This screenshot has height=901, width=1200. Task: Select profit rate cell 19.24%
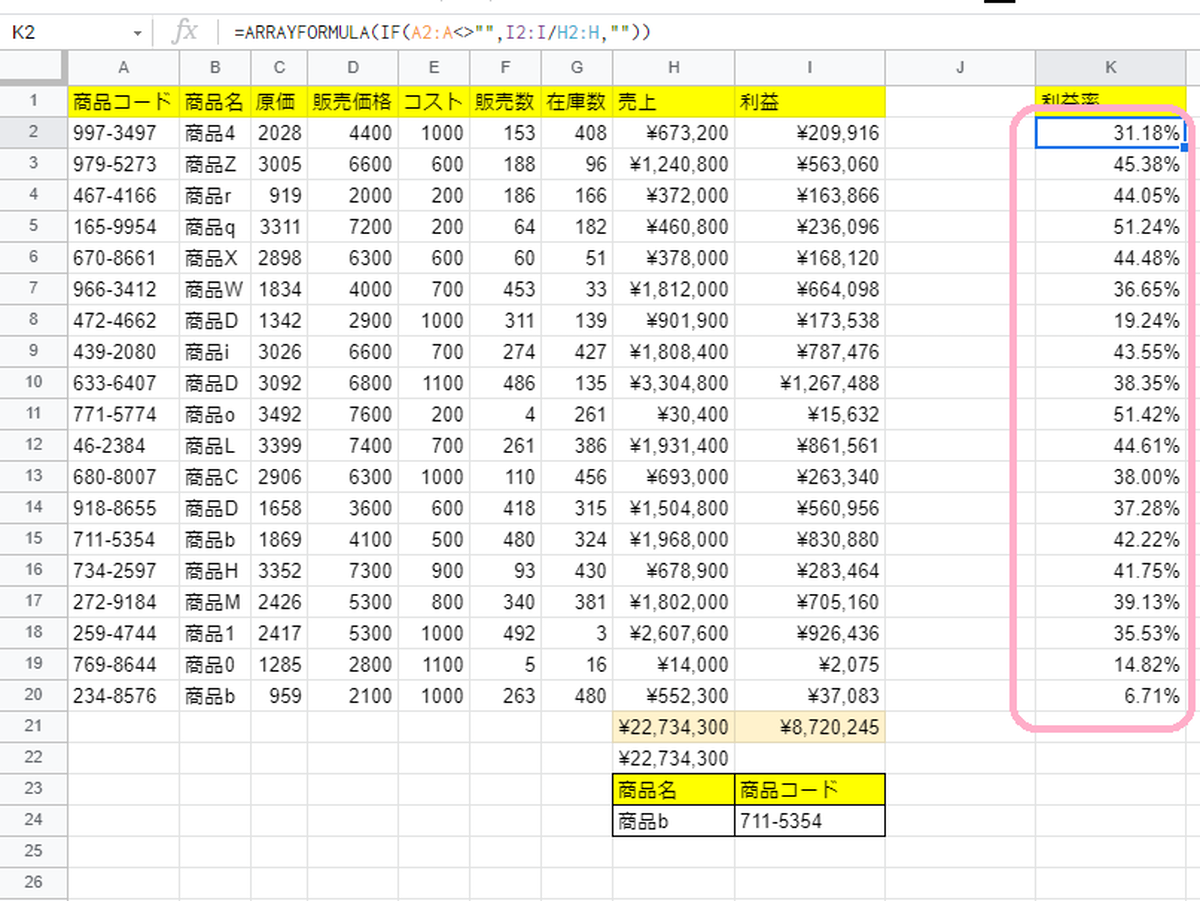[1111, 321]
